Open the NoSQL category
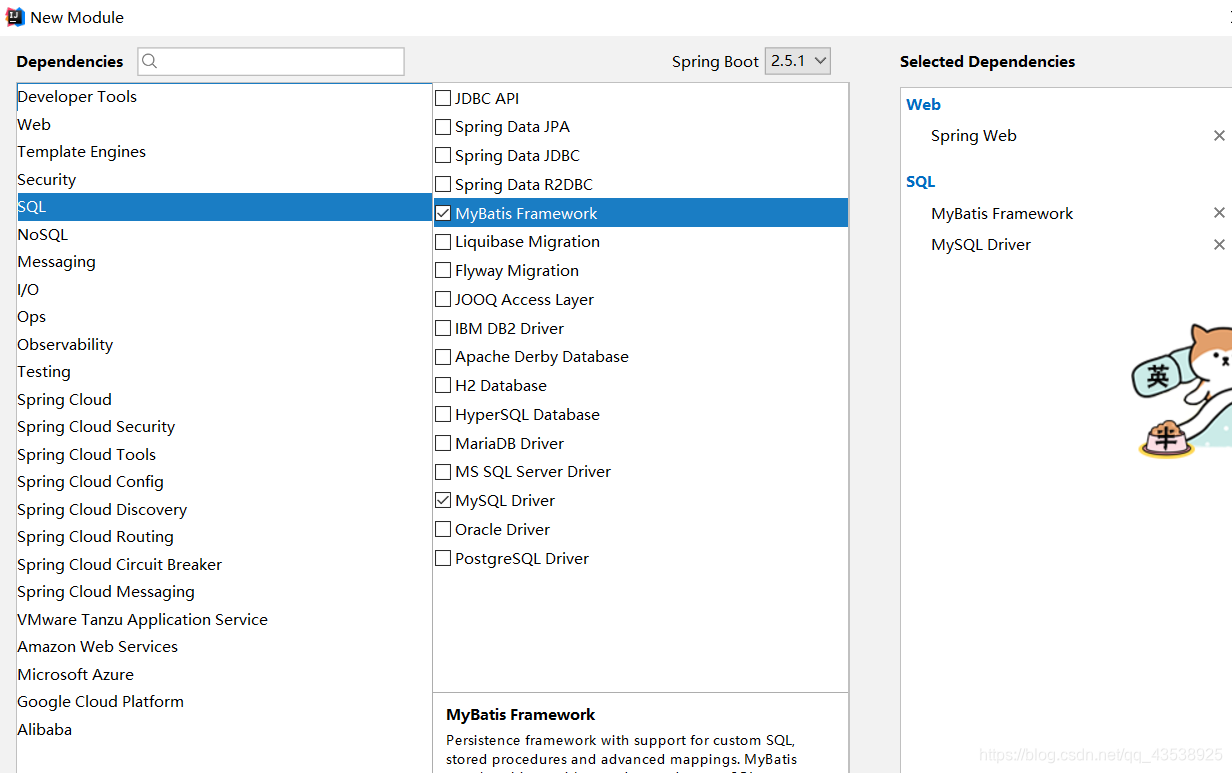 coord(224,235)
